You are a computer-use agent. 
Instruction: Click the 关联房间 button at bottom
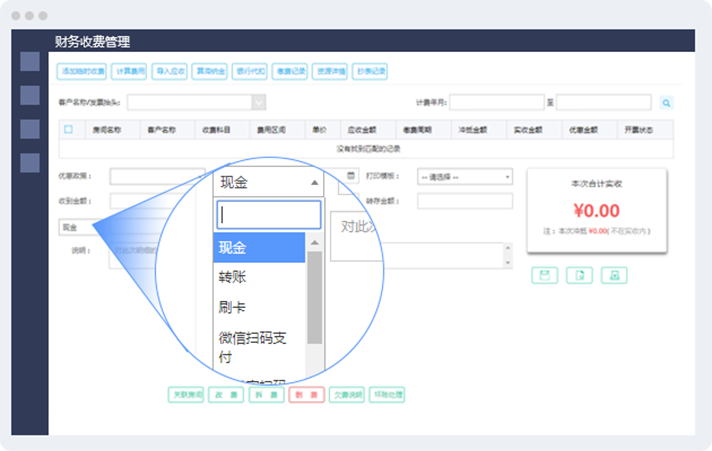186,395
